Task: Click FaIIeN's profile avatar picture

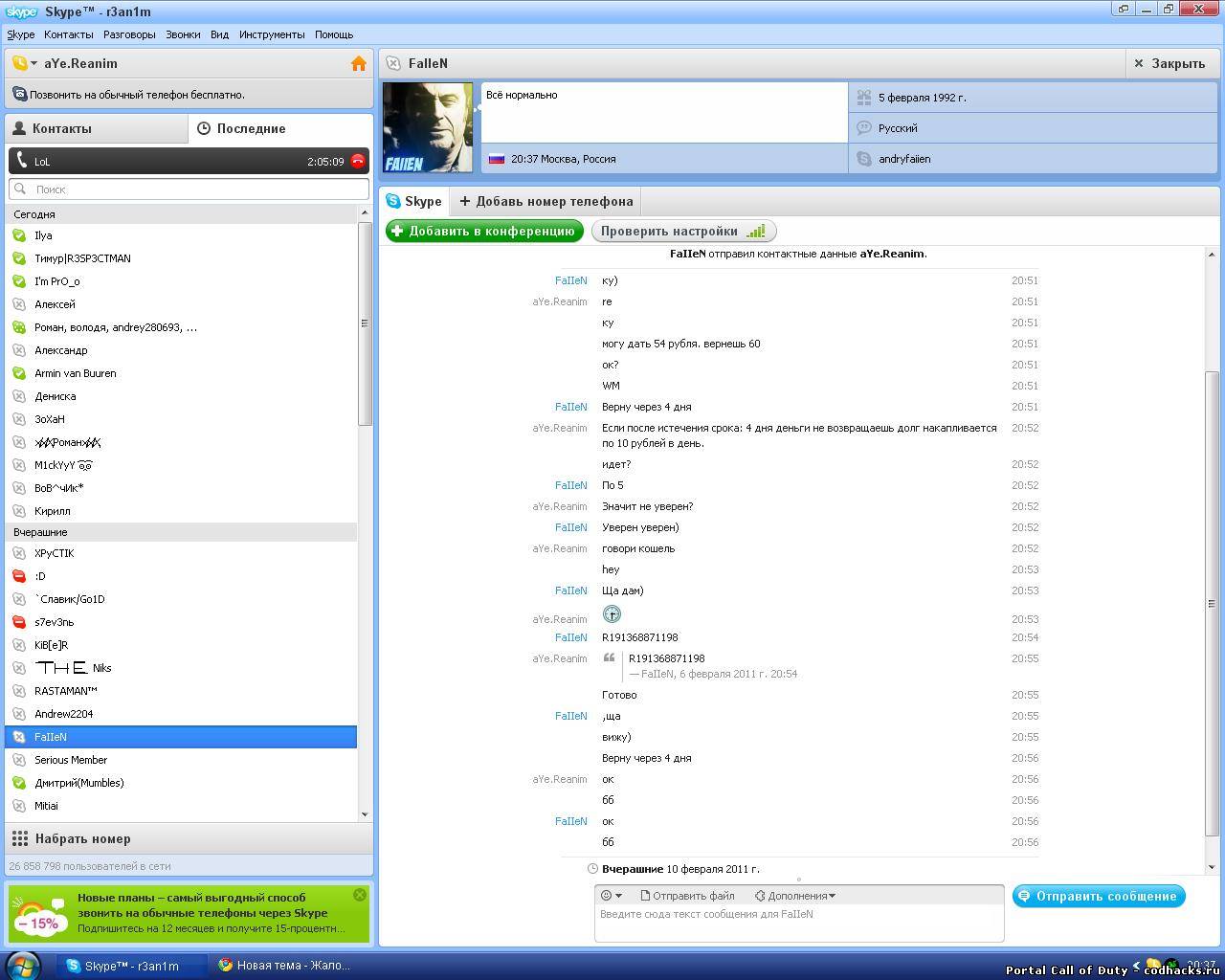Action: coord(428,127)
